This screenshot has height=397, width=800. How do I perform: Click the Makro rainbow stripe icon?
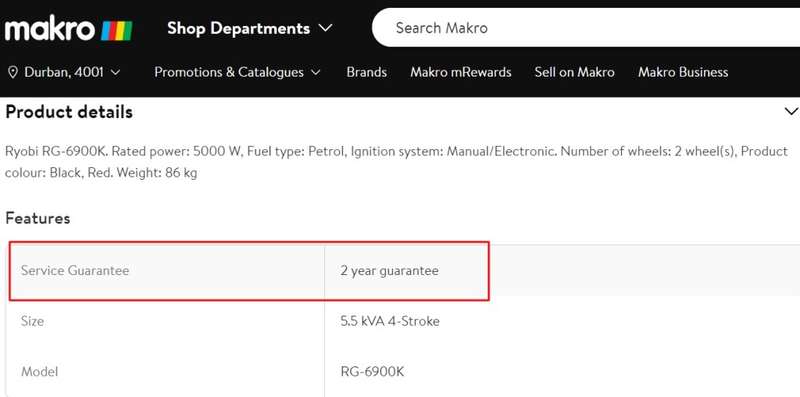coord(117,31)
